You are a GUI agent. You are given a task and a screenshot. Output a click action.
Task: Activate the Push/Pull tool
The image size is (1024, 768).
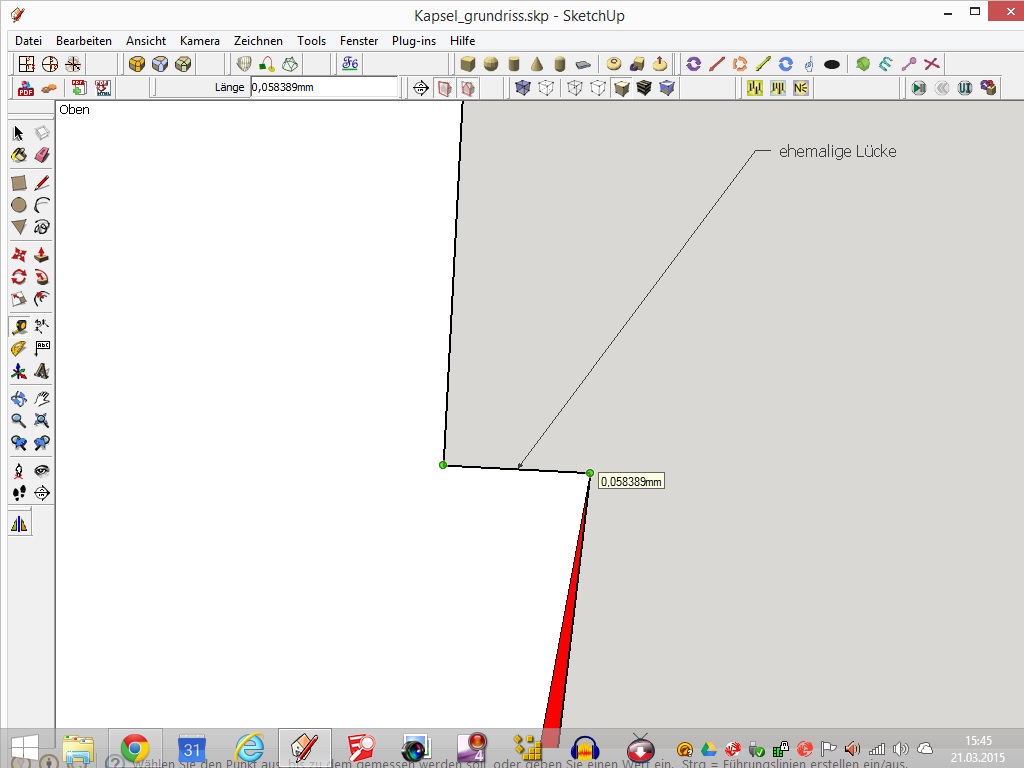(x=42, y=255)
